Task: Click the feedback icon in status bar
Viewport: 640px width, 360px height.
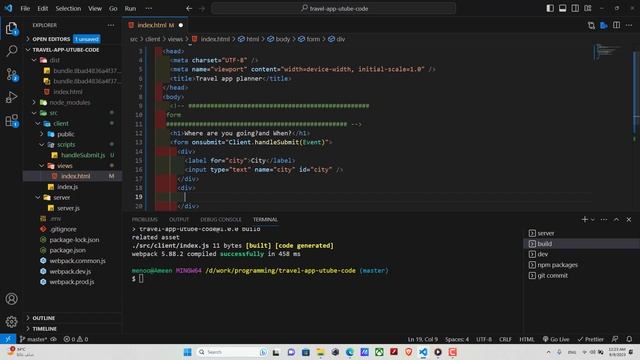Action: 615,339
